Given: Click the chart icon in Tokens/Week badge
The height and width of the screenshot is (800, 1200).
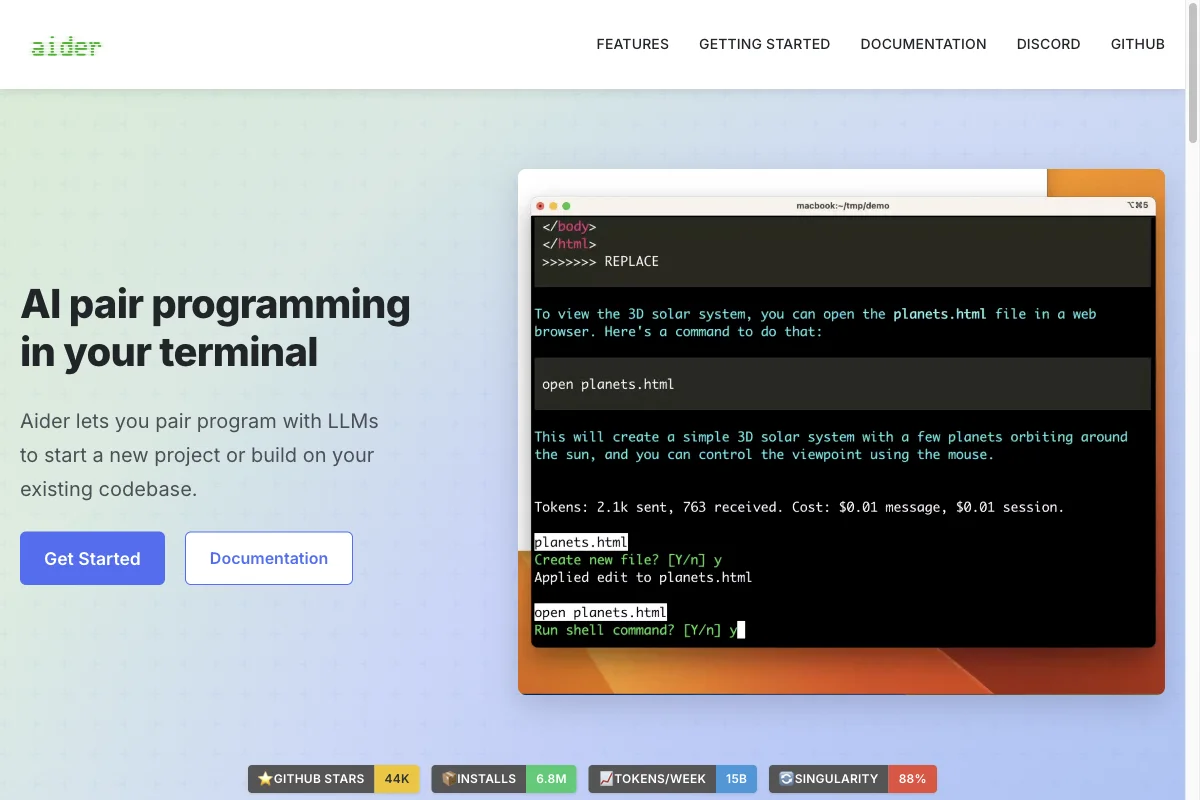Looking at the screenshot, I should pos(606,779).
